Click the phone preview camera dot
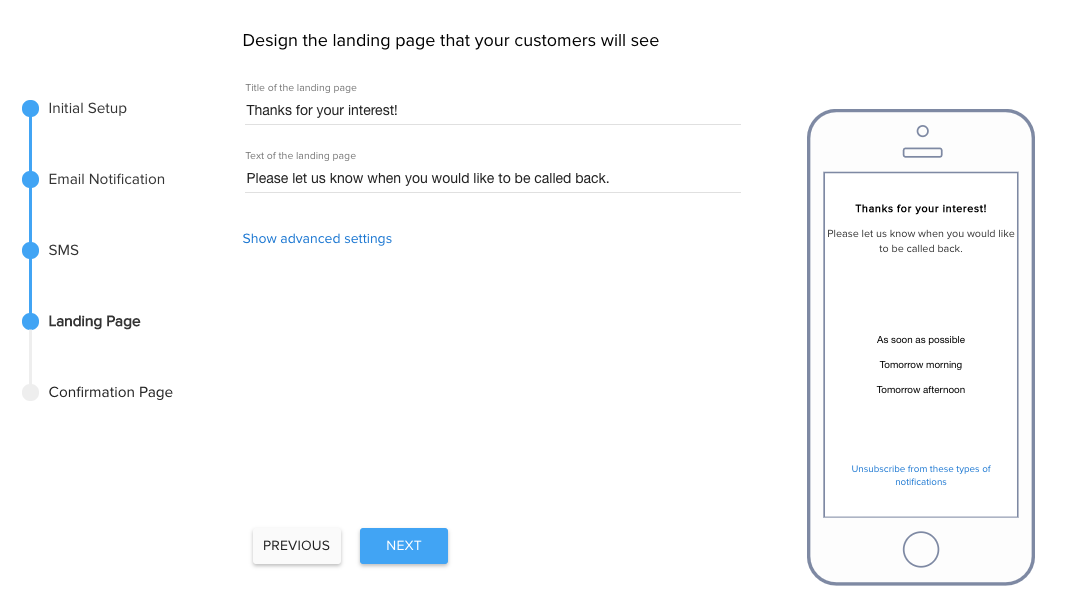1088x610 pixels. pyautogui.click(x=922, y=131)
